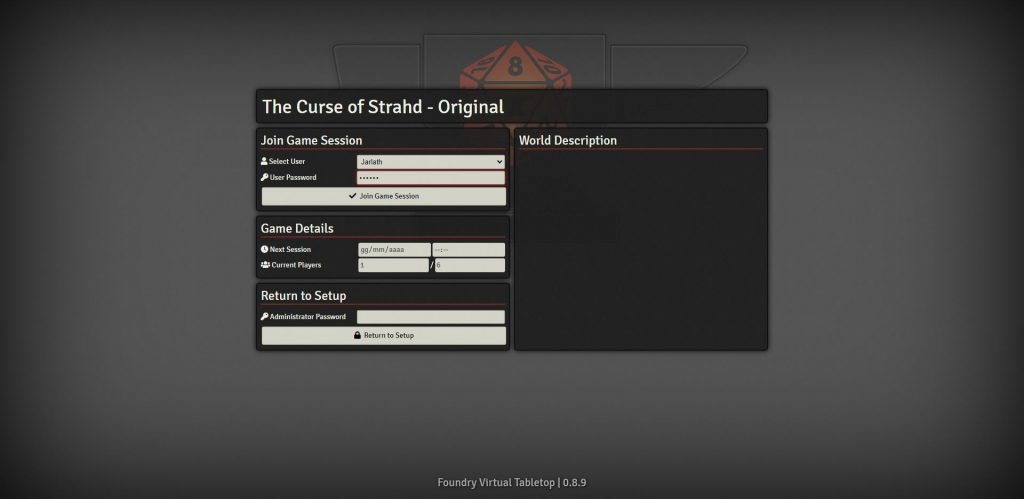Click the clock icon beside Next Session
This screenshot has width=1024, height=499.
(264, 250)
